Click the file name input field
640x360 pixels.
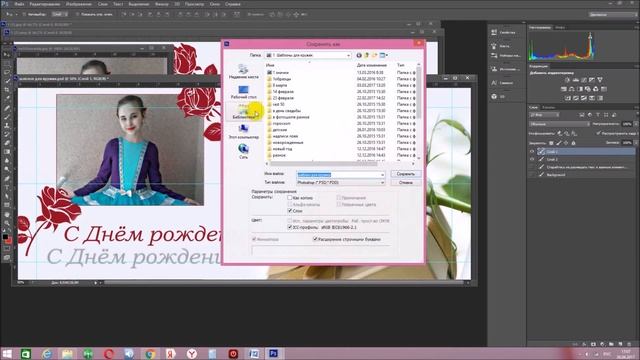click(338, 175)
